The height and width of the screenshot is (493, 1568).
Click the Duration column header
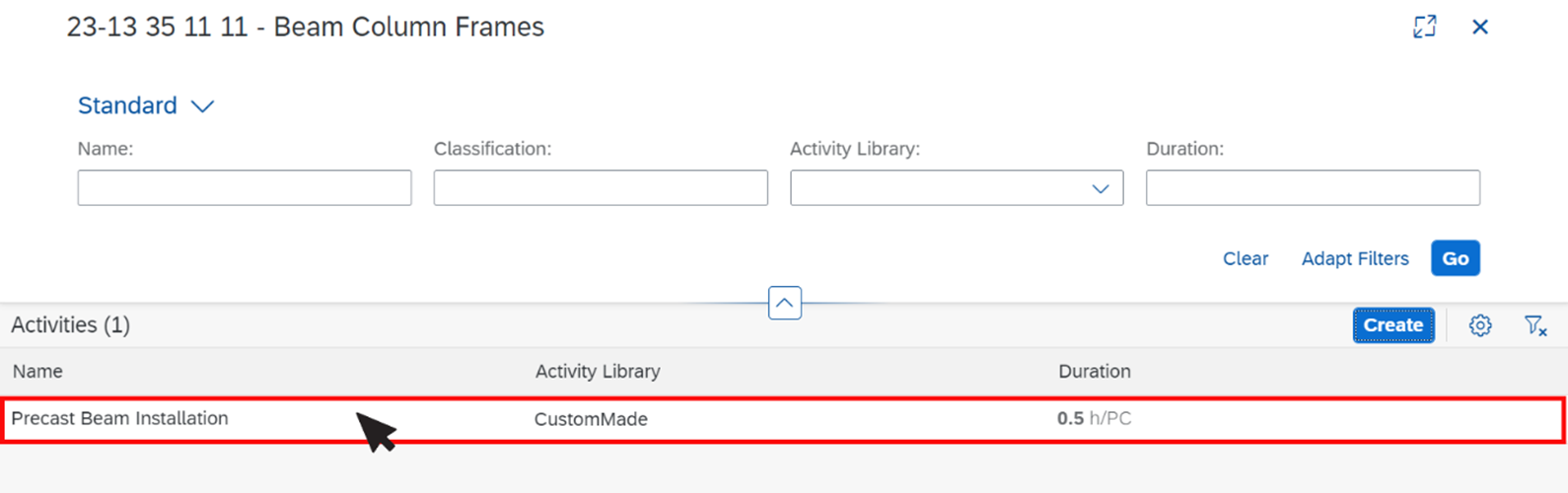point(1095,372)
